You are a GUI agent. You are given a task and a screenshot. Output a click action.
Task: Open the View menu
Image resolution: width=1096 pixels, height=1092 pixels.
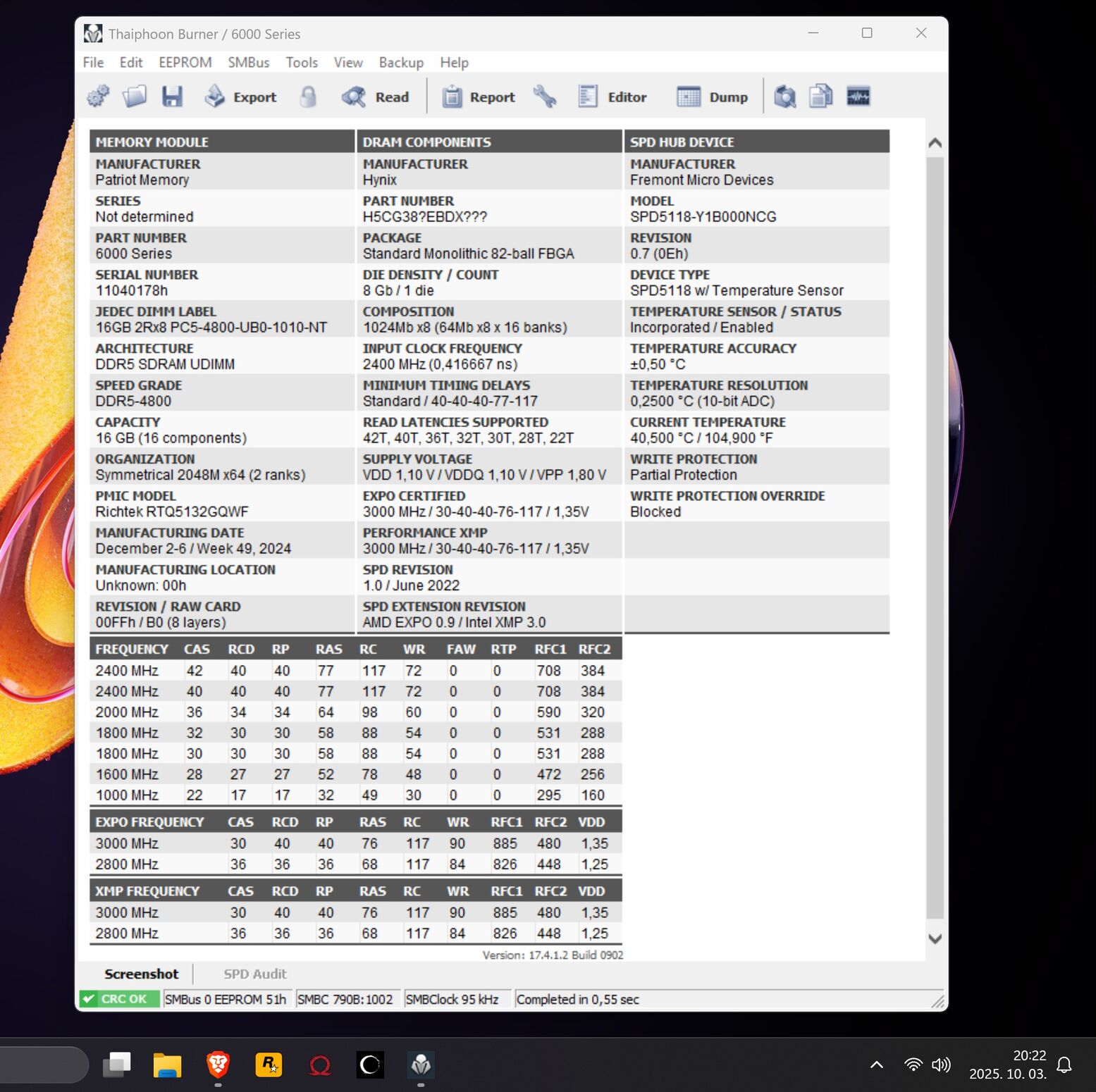point(348,62)
